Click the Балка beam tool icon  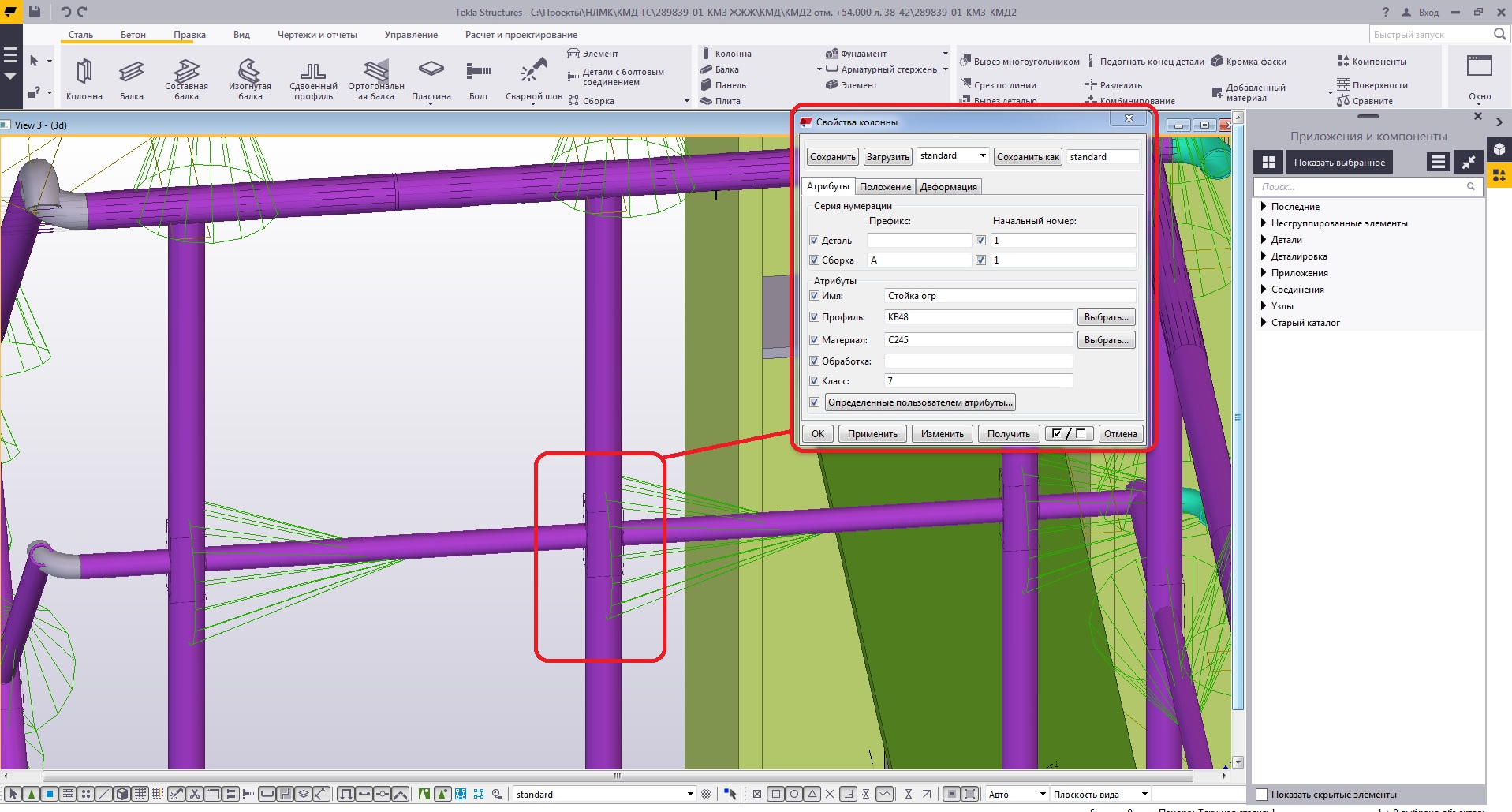(131, 73)
